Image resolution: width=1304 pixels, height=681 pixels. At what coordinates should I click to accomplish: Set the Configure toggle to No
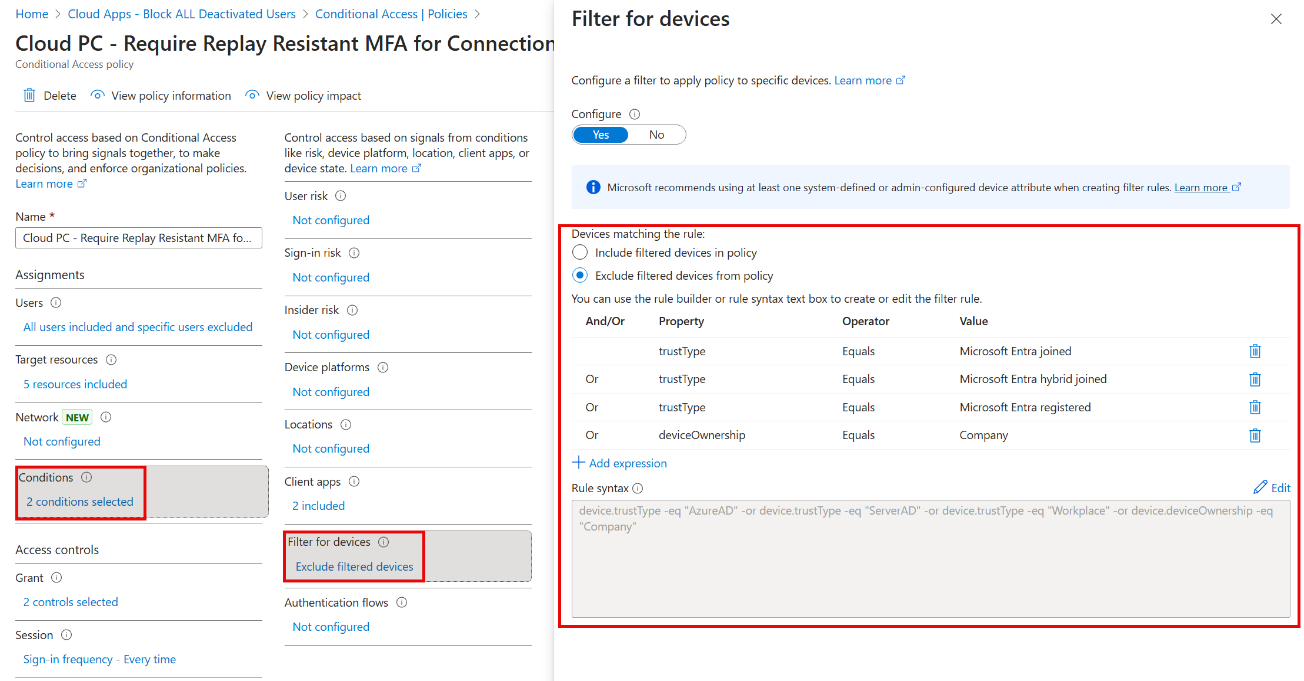(656, 134)
